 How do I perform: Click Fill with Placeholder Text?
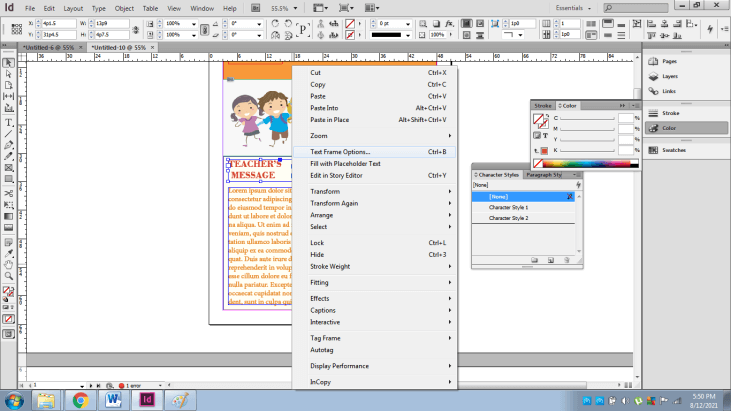tap(345, 163)
